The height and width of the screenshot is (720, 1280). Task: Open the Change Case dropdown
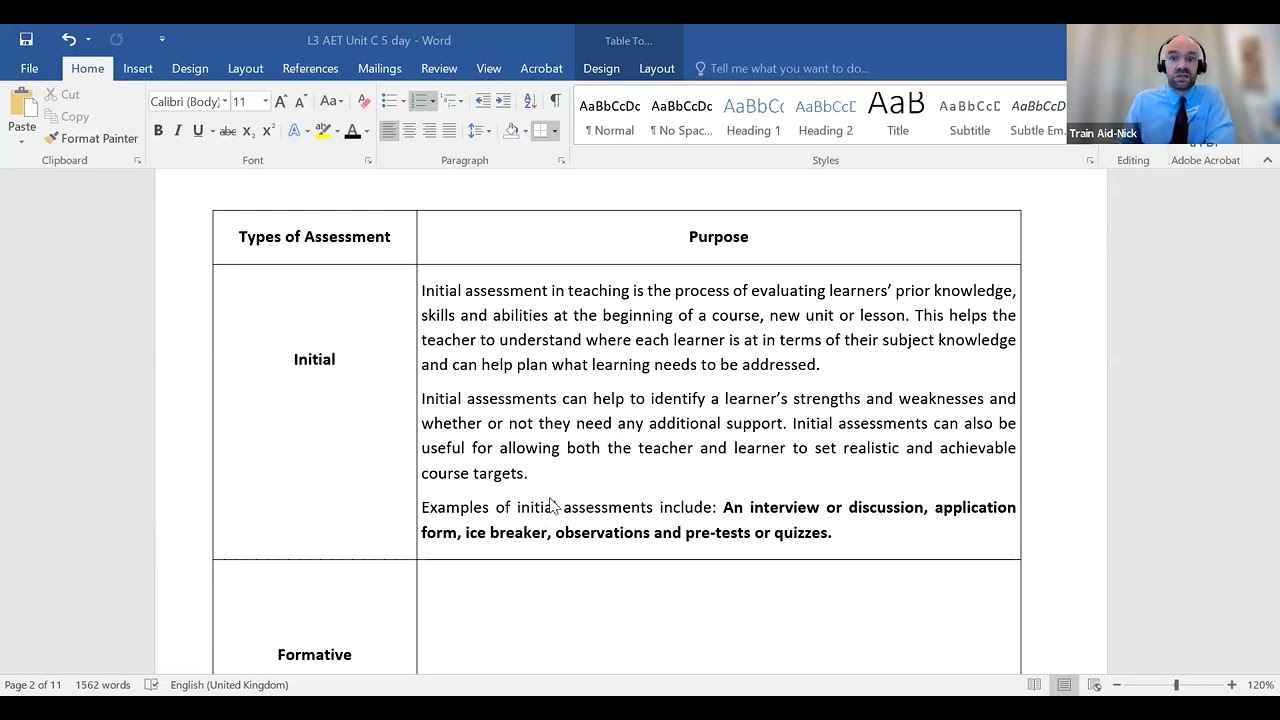coord(331,101)
